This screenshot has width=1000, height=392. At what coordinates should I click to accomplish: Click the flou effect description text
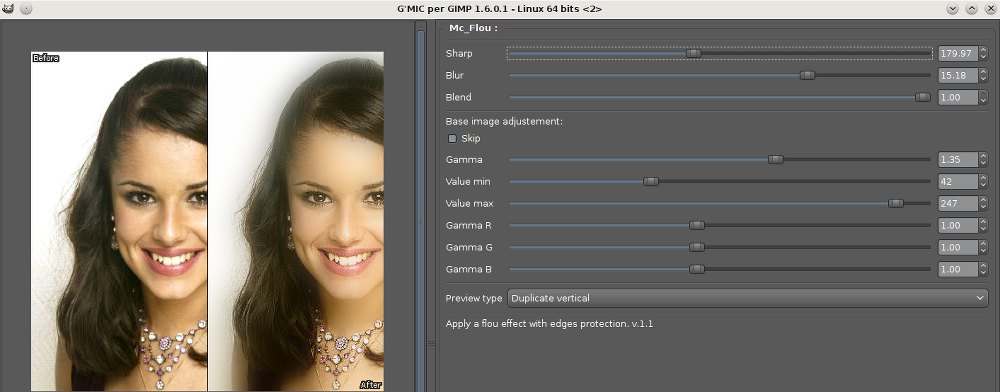pyautogui.click(x=549, y=324)
